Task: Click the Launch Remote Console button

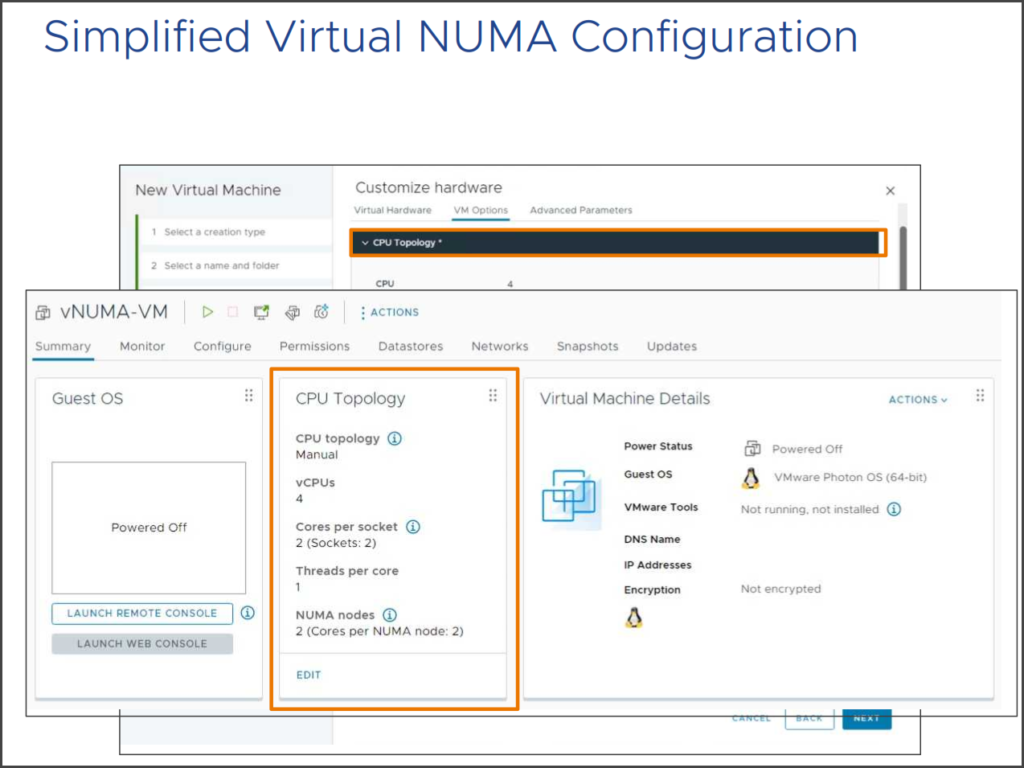Action: [142, 613]
